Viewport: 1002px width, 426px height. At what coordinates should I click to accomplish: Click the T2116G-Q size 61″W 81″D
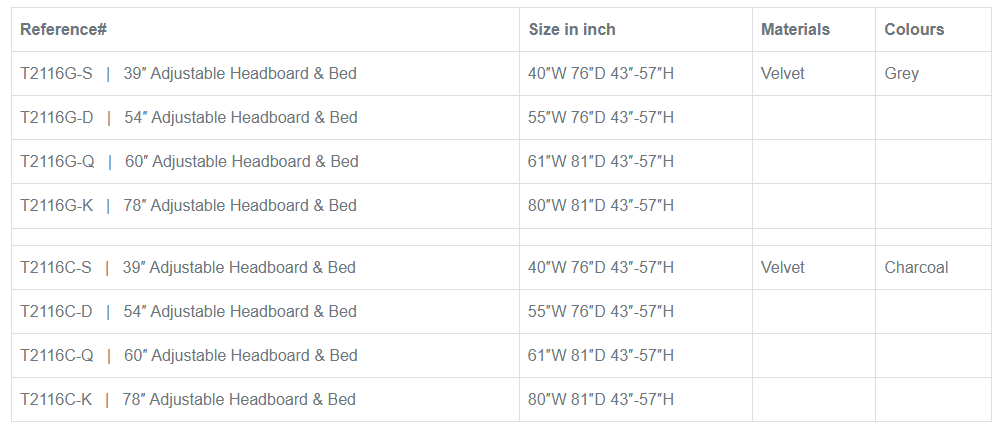pos(601,161)
